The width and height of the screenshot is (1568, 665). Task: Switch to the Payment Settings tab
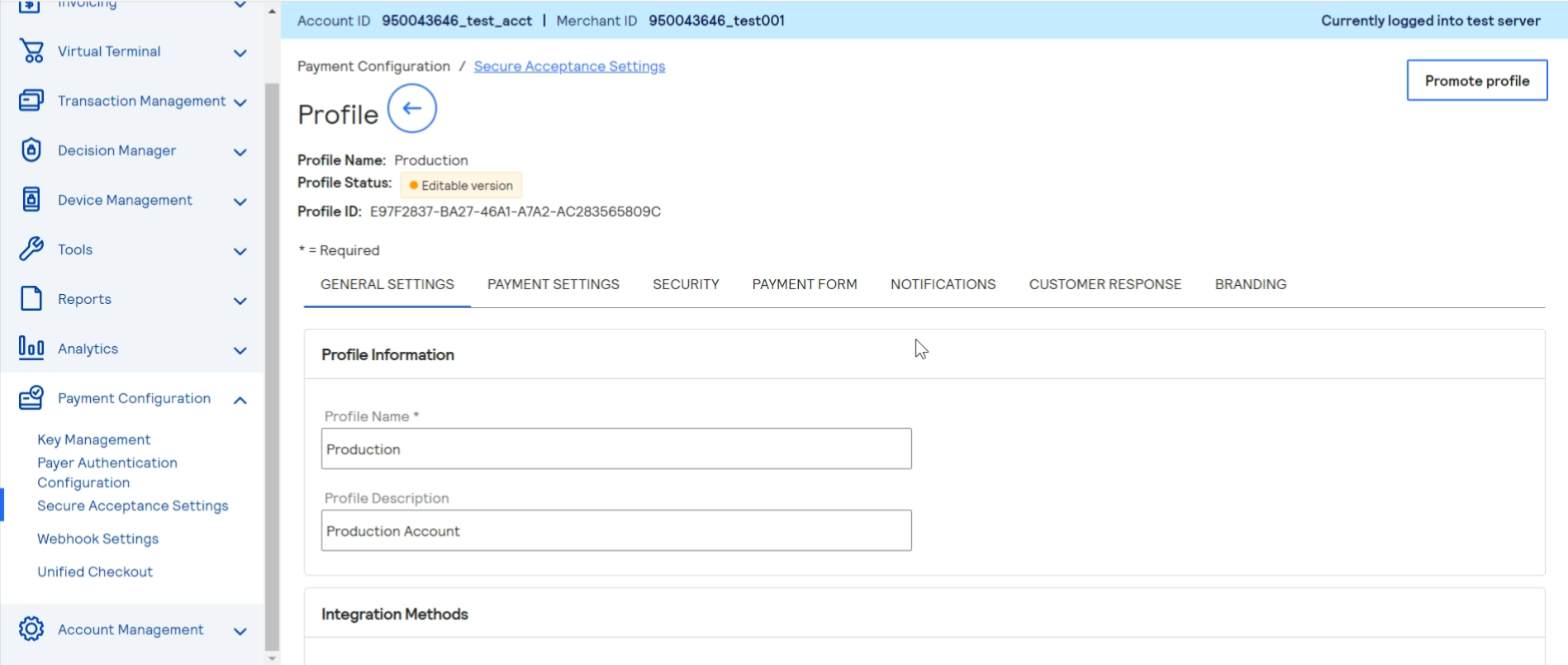pos(553,284)
